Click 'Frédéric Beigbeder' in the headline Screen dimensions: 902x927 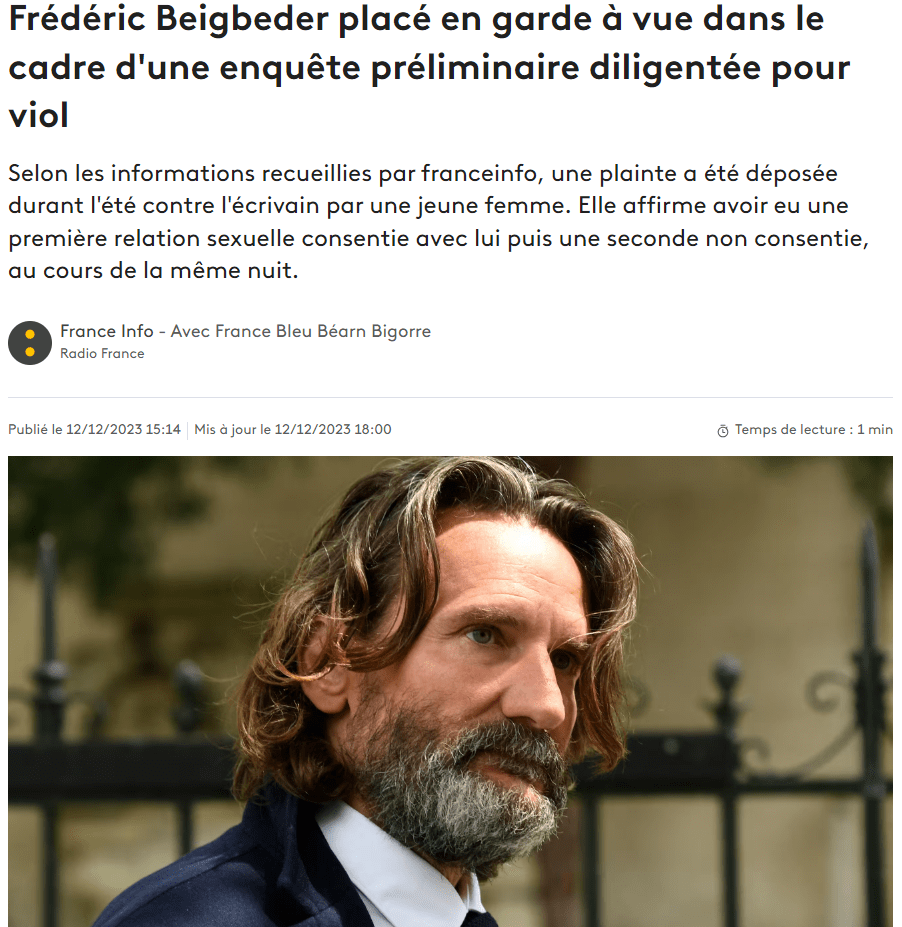pos(168,19)
